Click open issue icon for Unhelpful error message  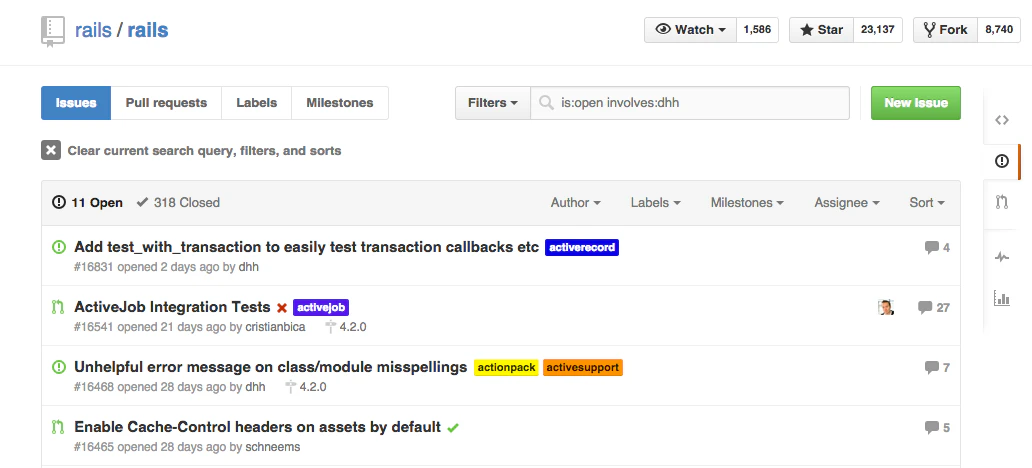(59, 367)
